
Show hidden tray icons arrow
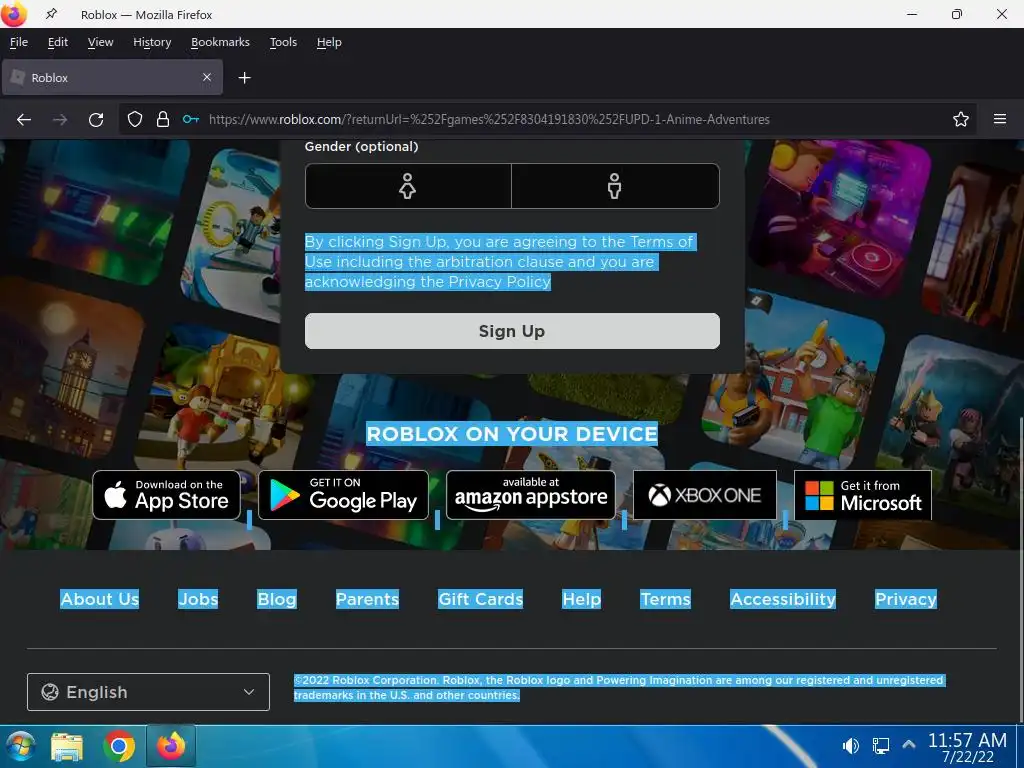tap(908, 744)
